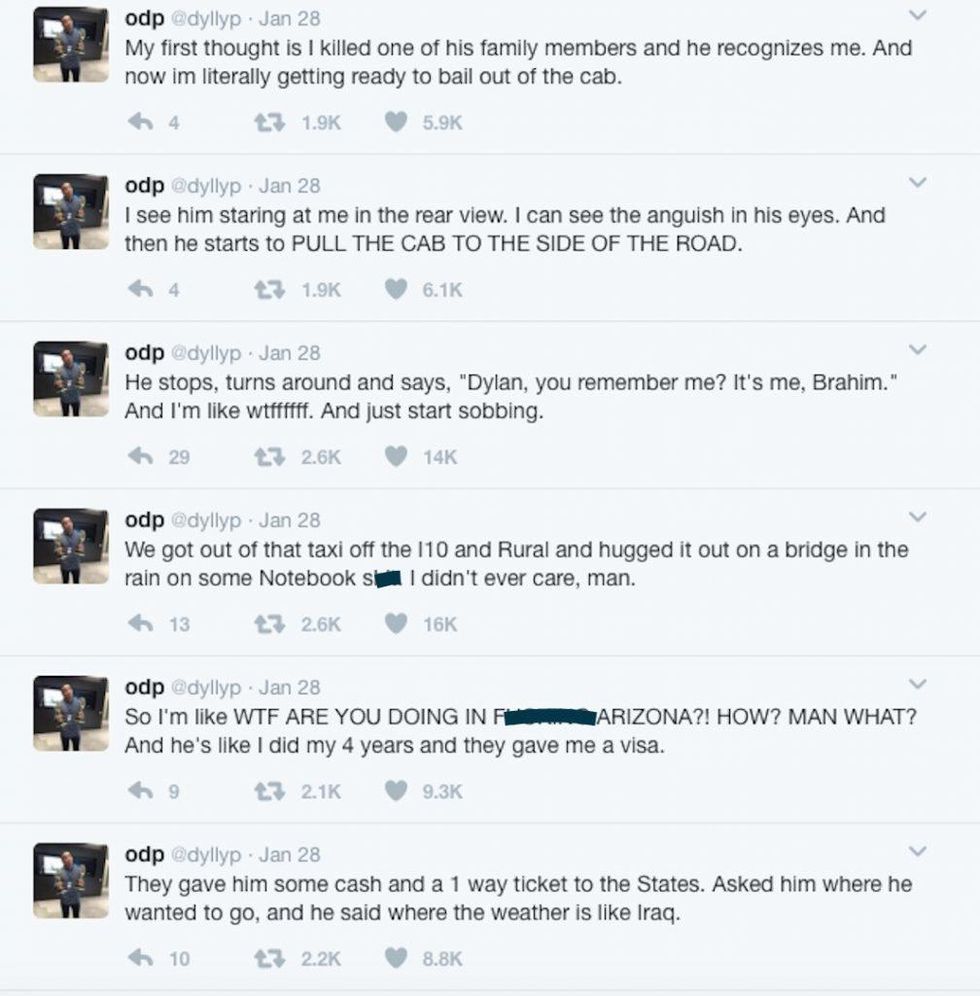
Task: Open the Jan 28 timestamp on rear view tweet
Action: click(x=290, y=186)
